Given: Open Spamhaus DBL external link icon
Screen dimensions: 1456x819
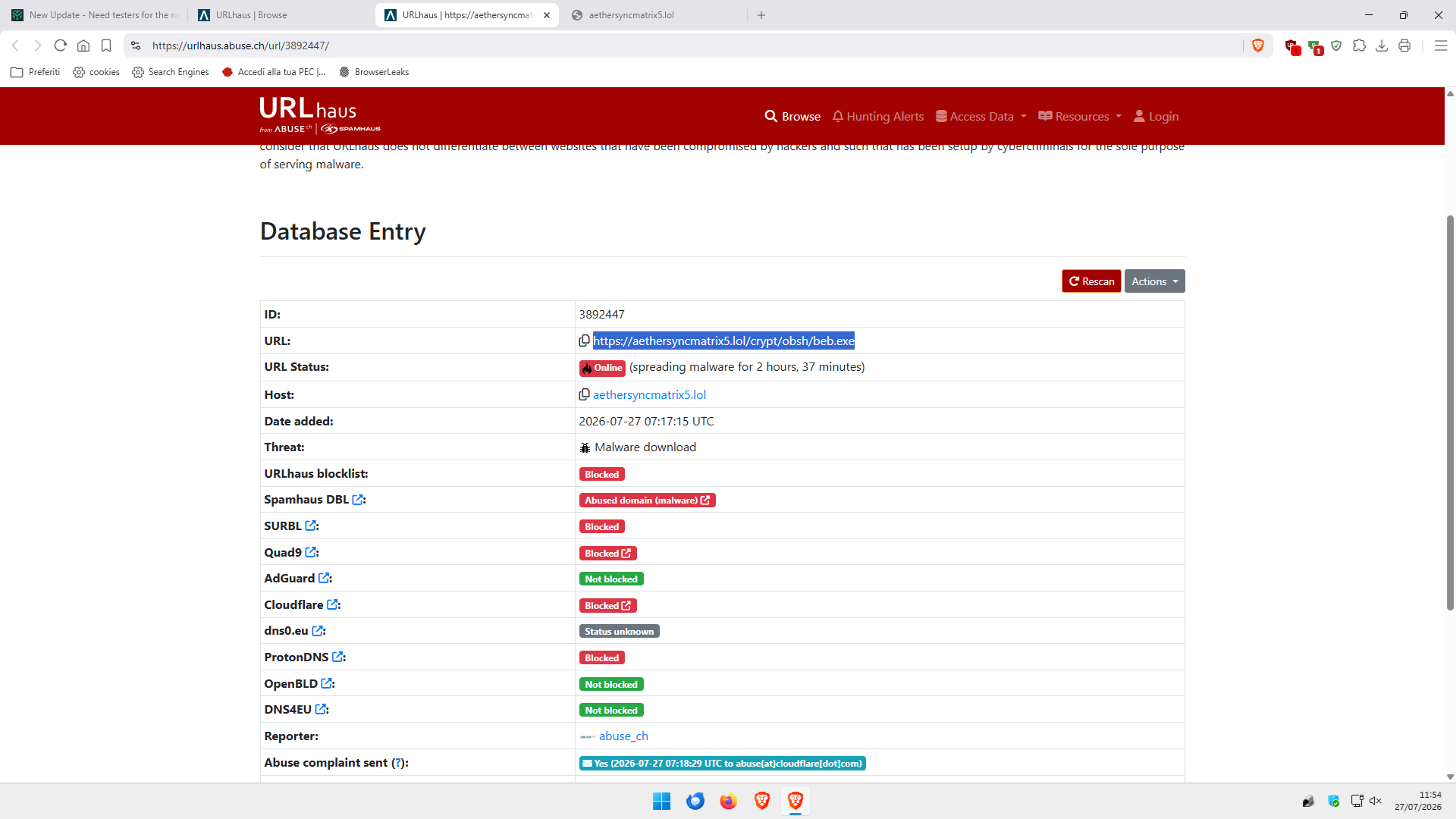Looking at the screenshot, I should point(358,500).
